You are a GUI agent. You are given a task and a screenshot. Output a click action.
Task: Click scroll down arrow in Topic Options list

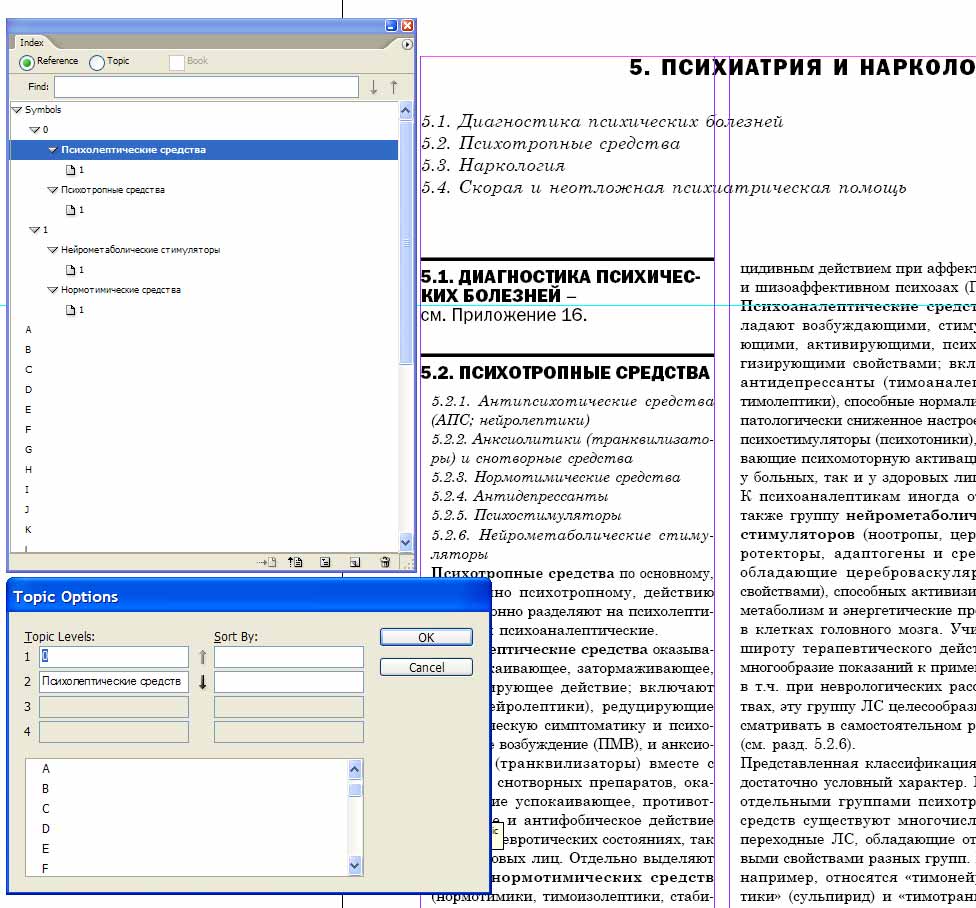(355, 865)
